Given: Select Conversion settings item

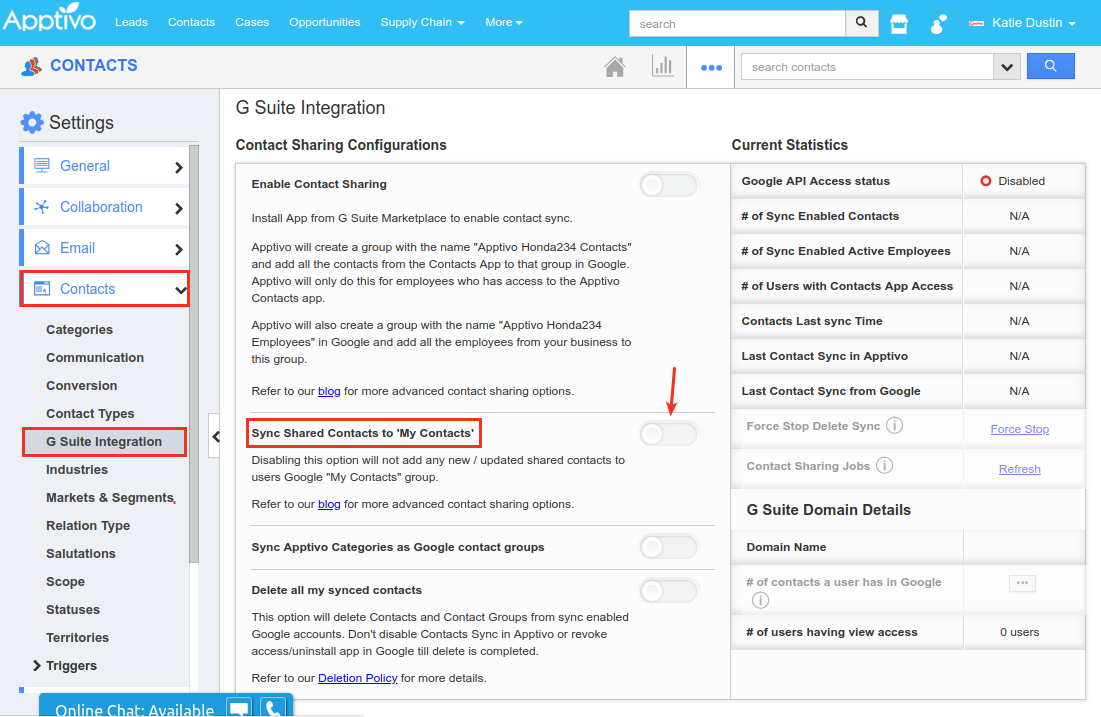Looking at the screenshot, I should (x=81, y=386).
